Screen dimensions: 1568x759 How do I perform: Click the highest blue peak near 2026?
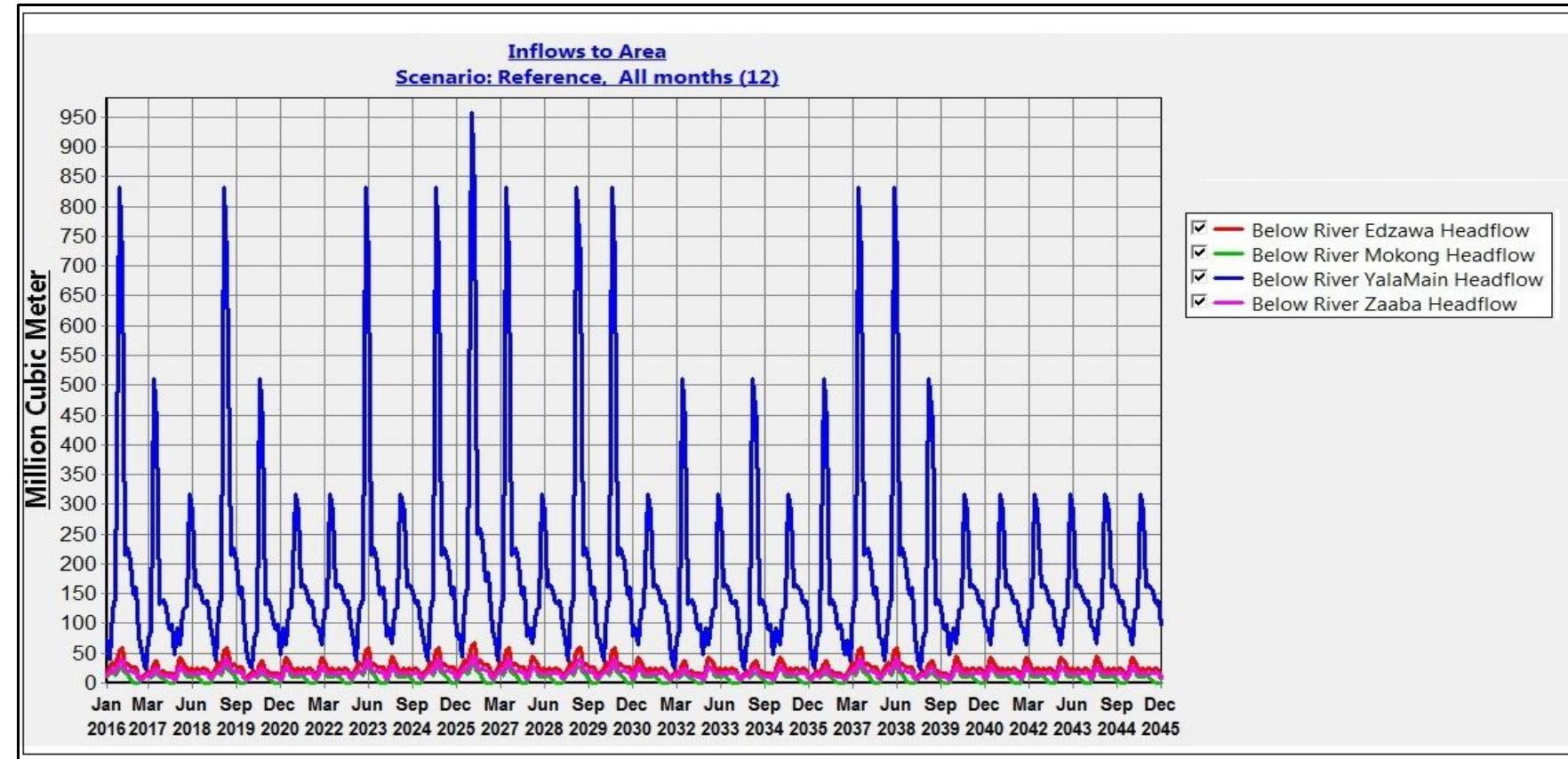tap(472, 114)
